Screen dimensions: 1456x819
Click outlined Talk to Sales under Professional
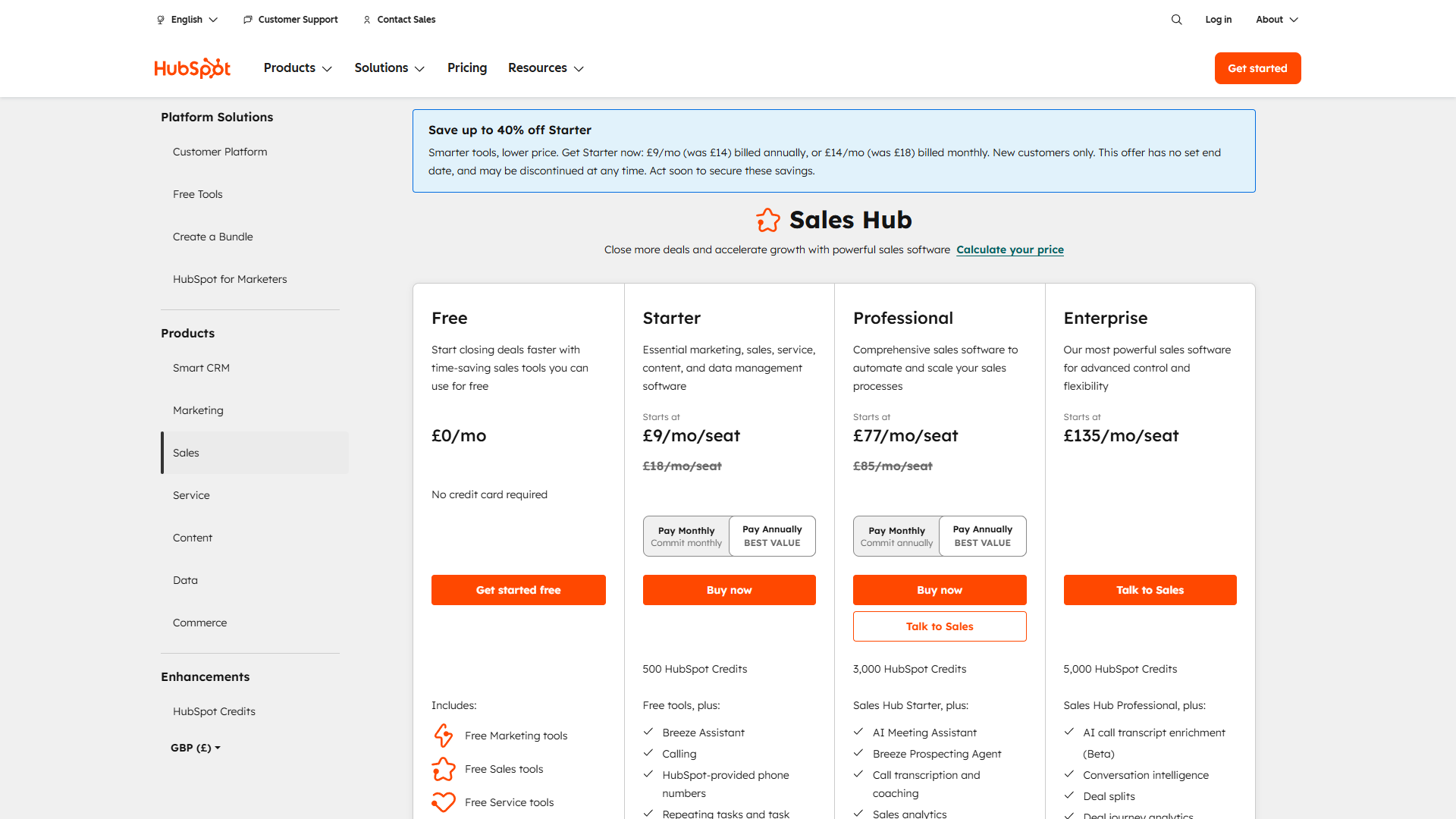point(940,626)
